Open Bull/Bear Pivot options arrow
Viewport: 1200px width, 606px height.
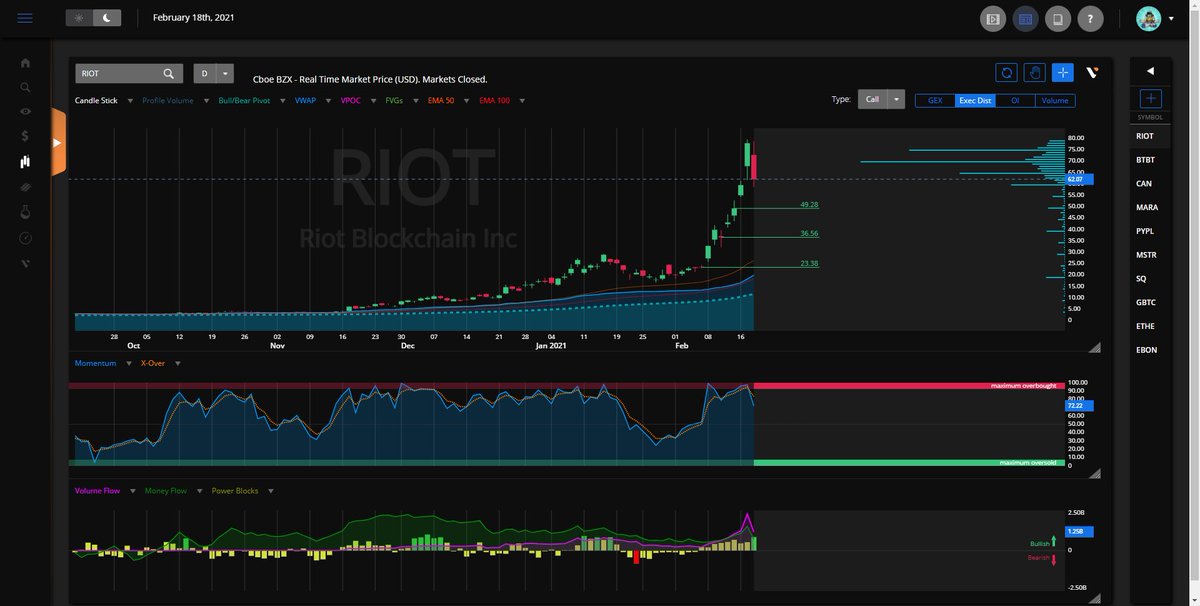(283, 101)
